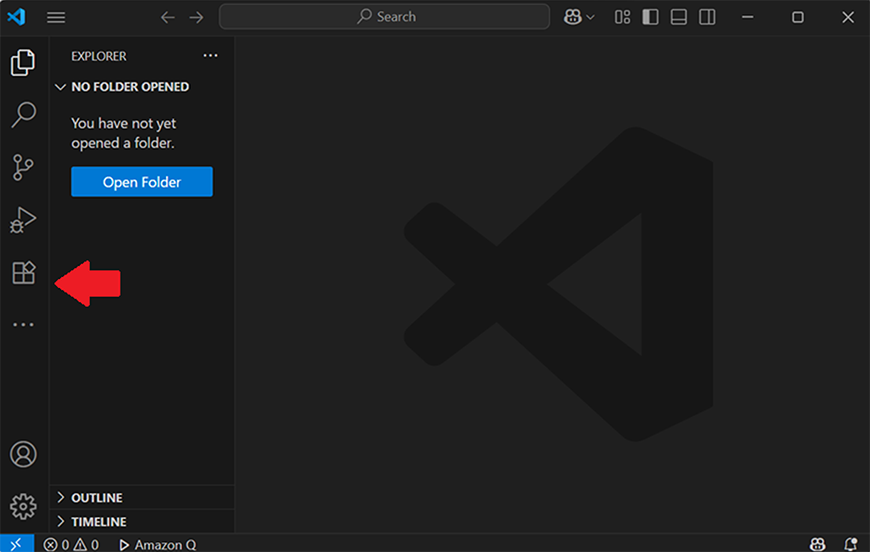Image resolution: width=870 pixels, height=552 pixels.
Task: Open the Explorer view in activity bar
Action: [23, 62]
